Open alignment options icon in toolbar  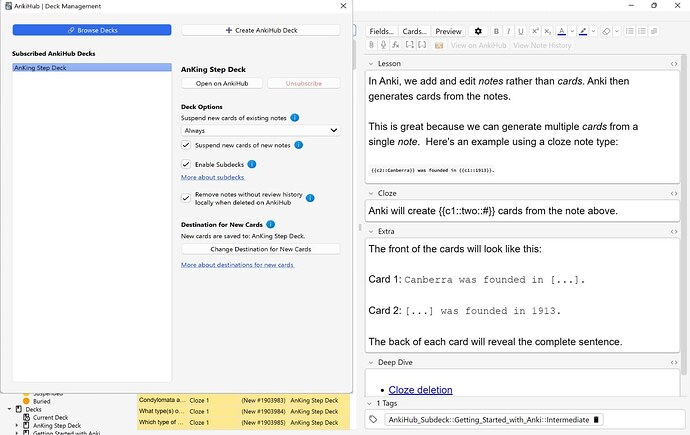pos(654,31)
